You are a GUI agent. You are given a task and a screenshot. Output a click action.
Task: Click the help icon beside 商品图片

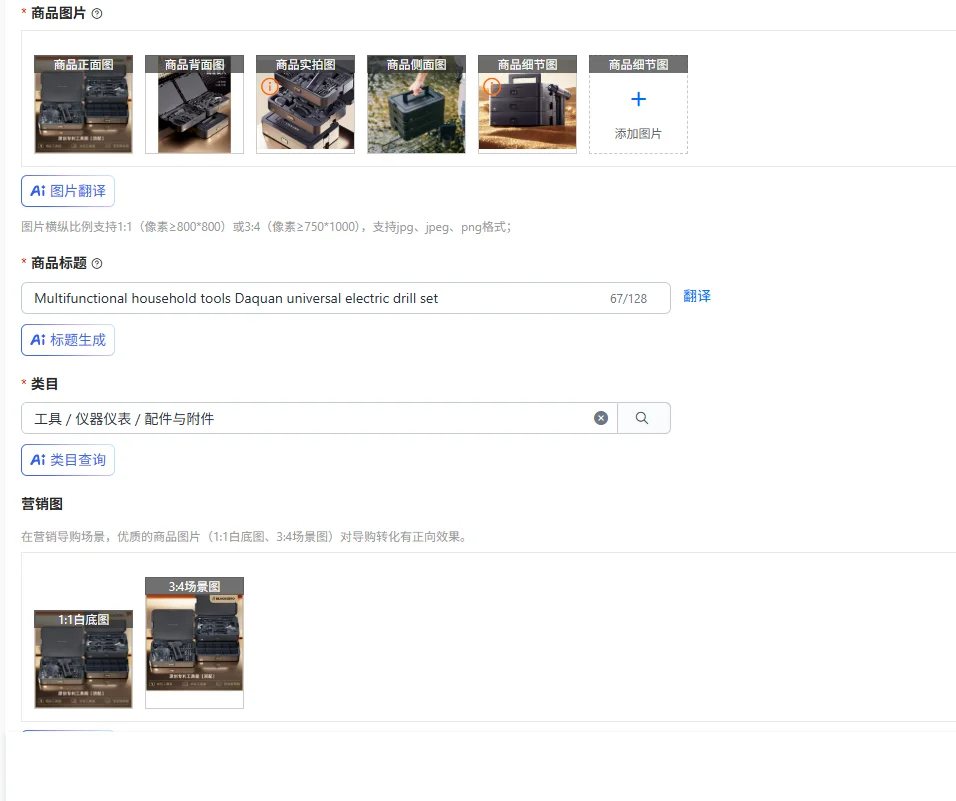pos(97,13)
